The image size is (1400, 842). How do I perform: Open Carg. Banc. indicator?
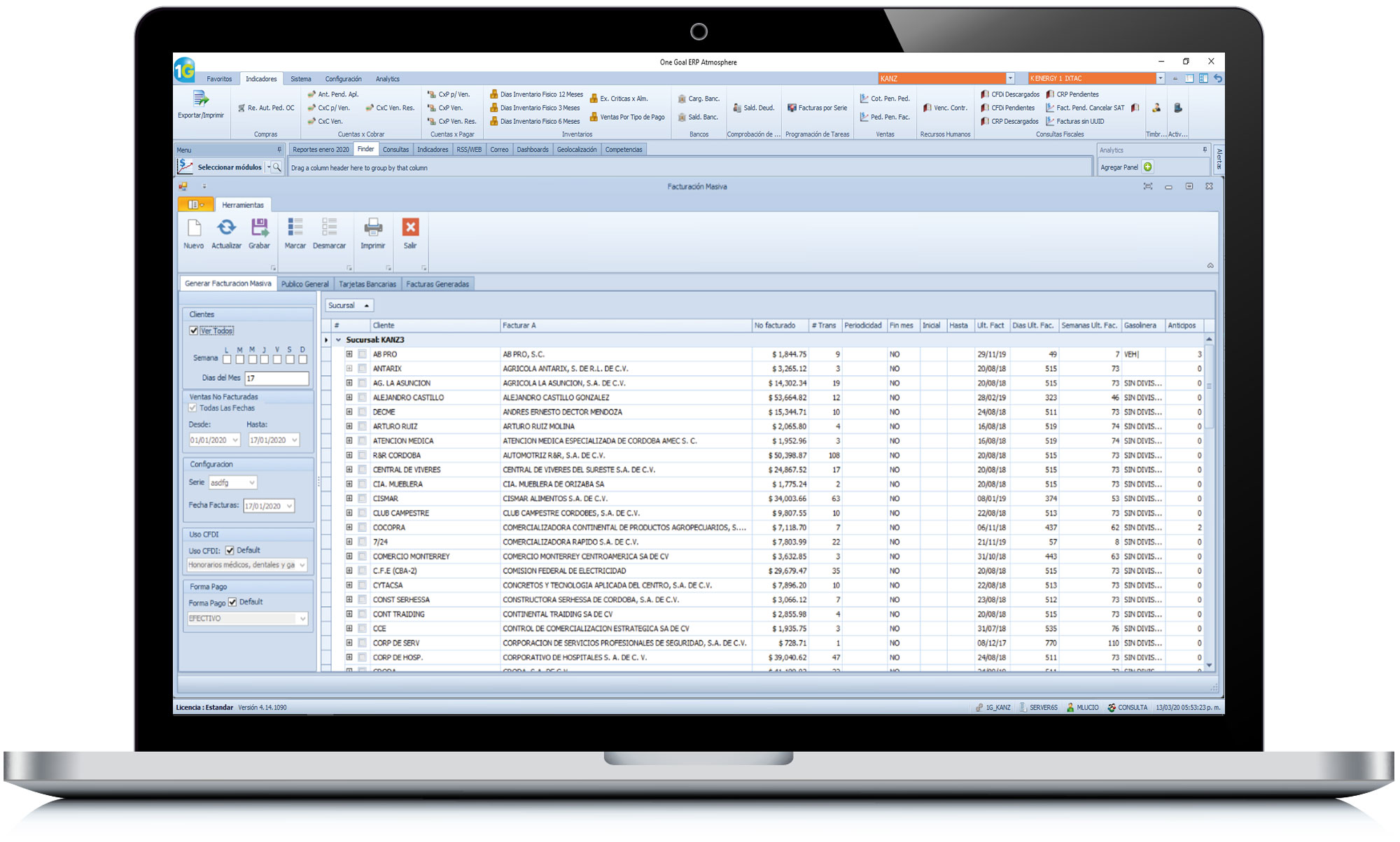pyautogui.click(x=699, y=99)
